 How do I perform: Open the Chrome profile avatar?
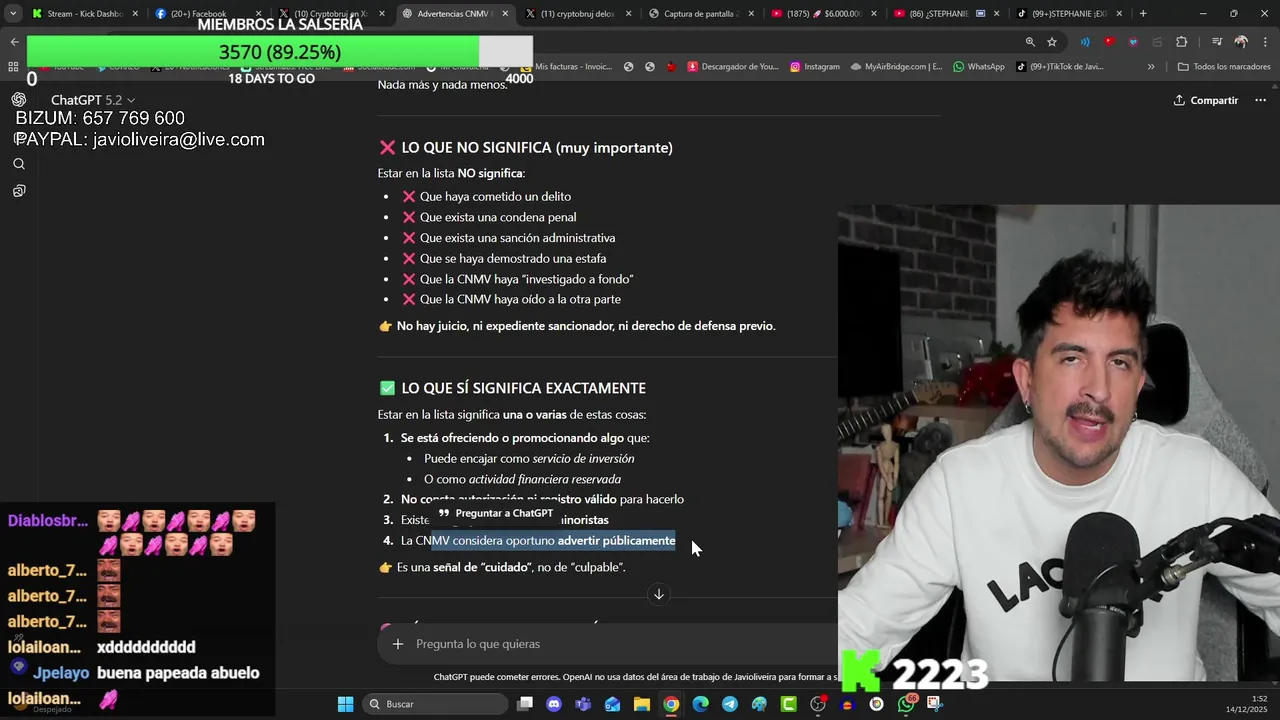tap(1241, 42)
